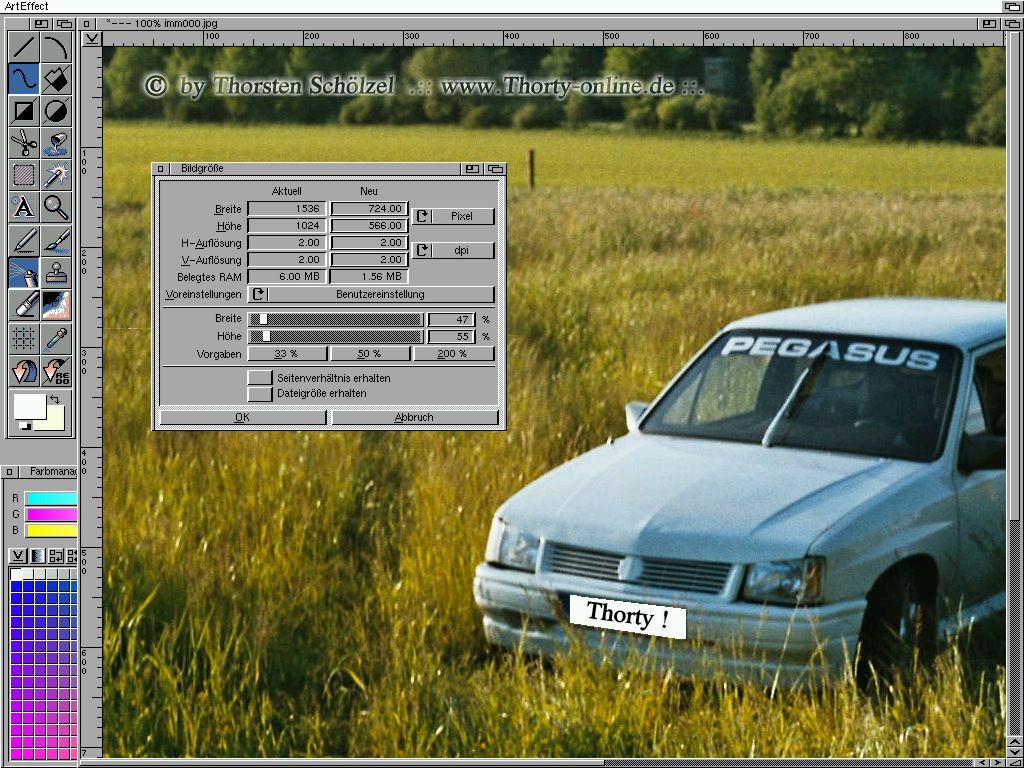Image resolution: width=1024 pixels, height=768 pixels.
Task: Cycle the dpi resolution unit selector
Action: click(453, 250)
